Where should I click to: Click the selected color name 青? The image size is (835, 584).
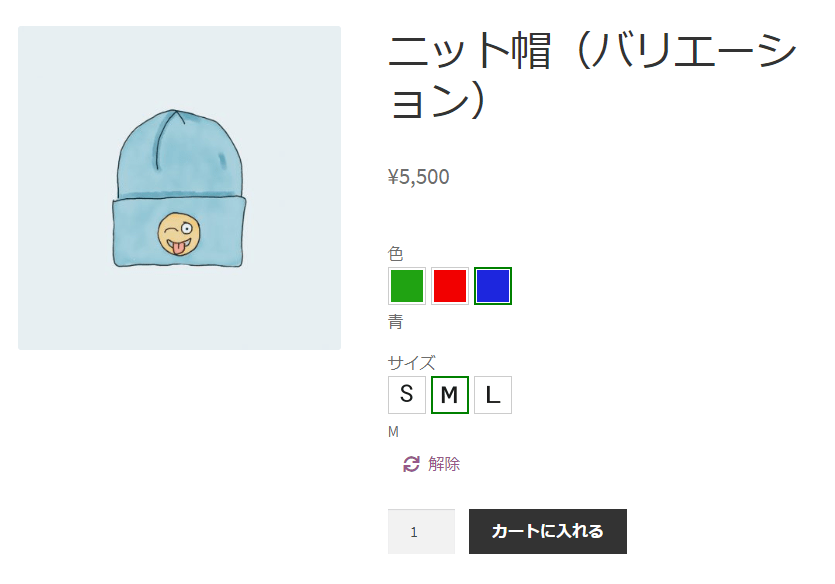point(396,322)
